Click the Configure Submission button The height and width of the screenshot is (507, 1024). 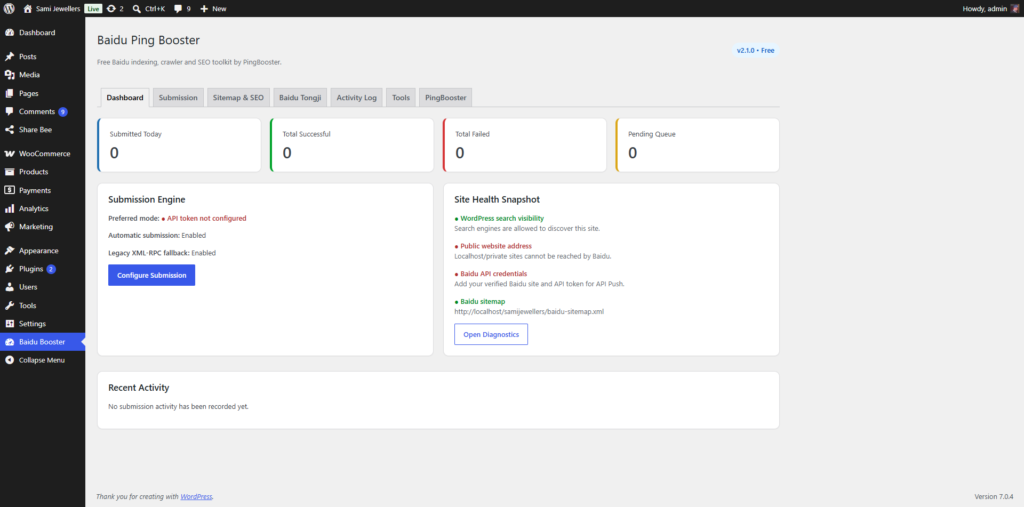coord(152,275)
